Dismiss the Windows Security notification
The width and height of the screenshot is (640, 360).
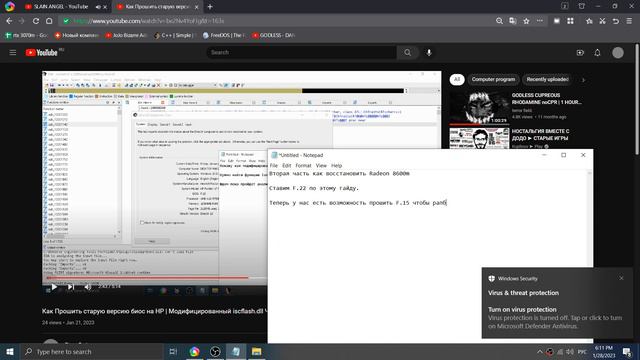tap(621, 278)
